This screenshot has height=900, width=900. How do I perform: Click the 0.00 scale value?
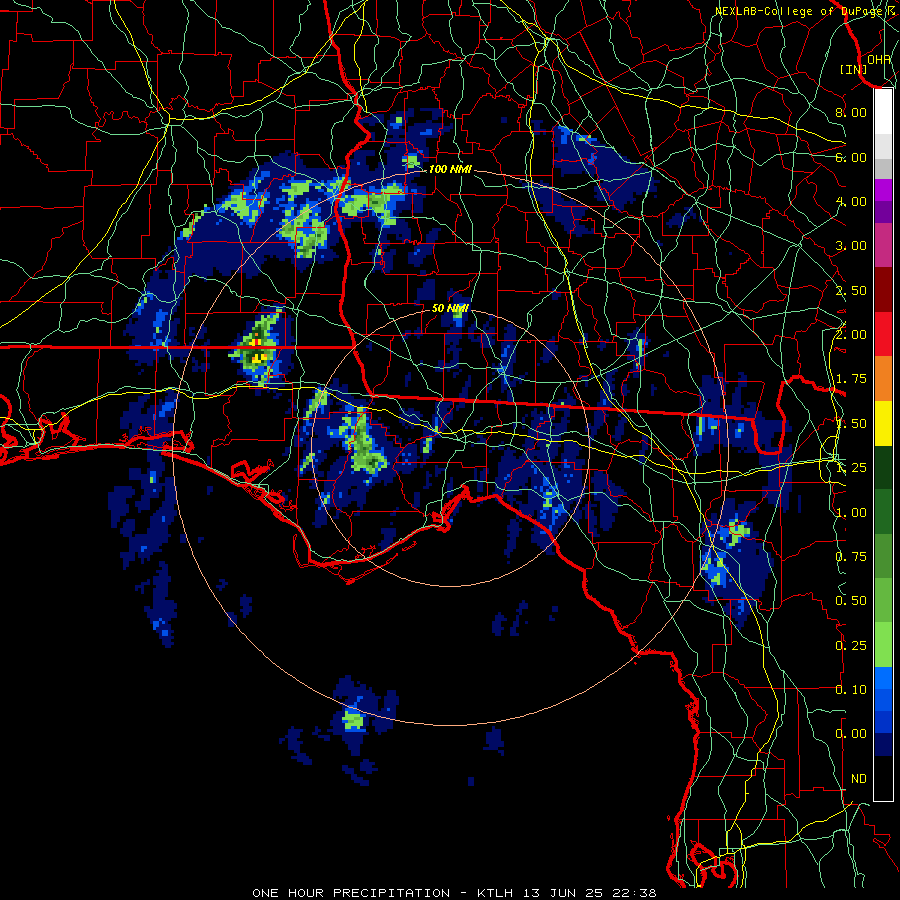(851, 734)
